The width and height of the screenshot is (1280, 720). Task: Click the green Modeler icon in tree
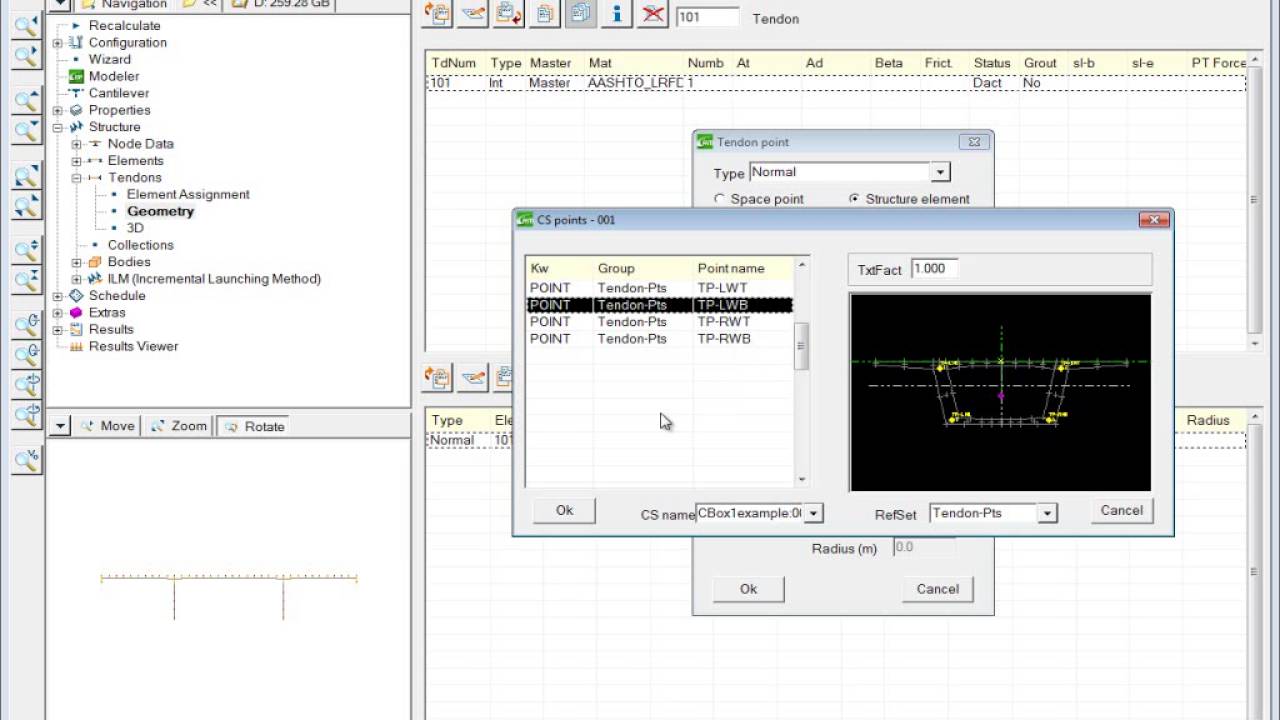click(x=76, y=76)
